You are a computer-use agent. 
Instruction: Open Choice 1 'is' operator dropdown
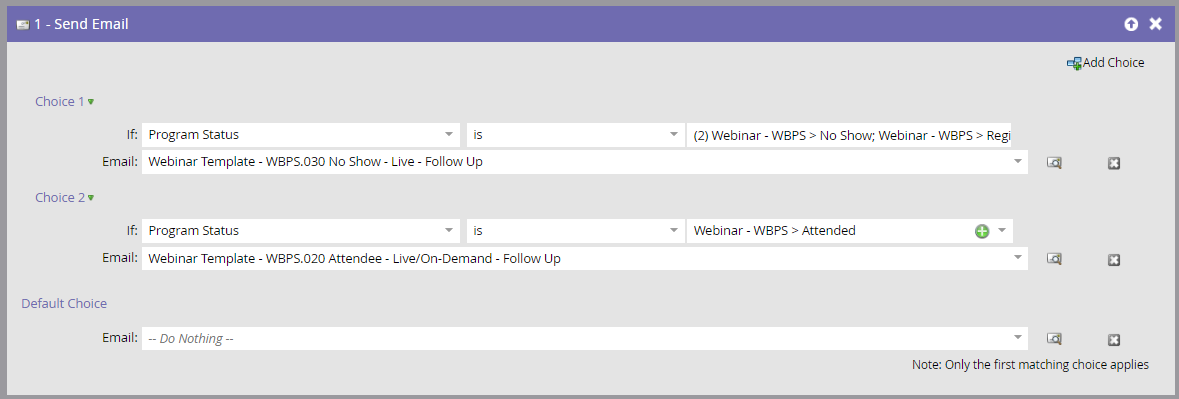pyautogui.click(x=674, y=135)
